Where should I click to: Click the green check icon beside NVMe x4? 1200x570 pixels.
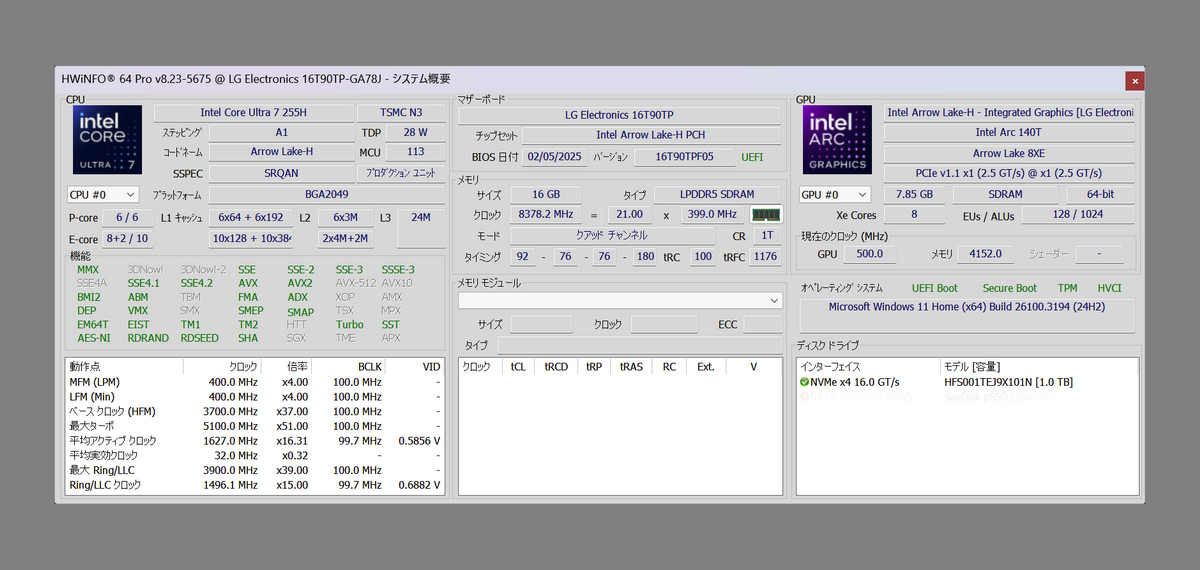tap(804, 382)
